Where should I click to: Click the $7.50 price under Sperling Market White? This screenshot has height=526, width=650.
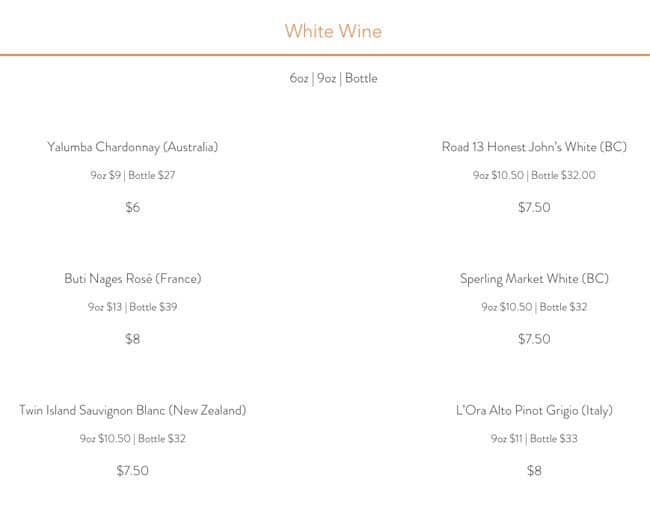[534, 339]
